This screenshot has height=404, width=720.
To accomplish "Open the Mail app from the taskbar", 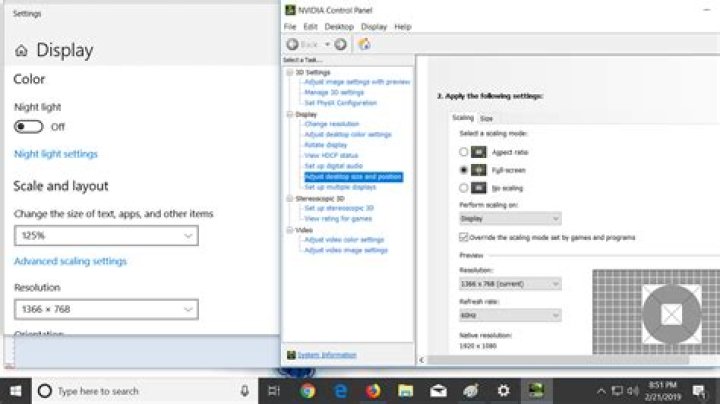I will 438,391.
